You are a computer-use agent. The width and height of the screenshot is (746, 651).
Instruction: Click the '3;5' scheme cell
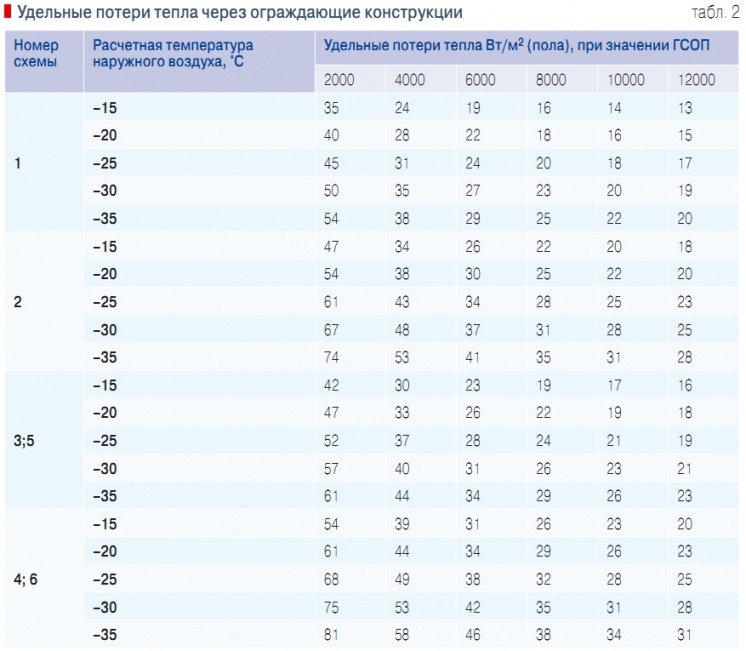pyautogui.click(x=25, y=440)
